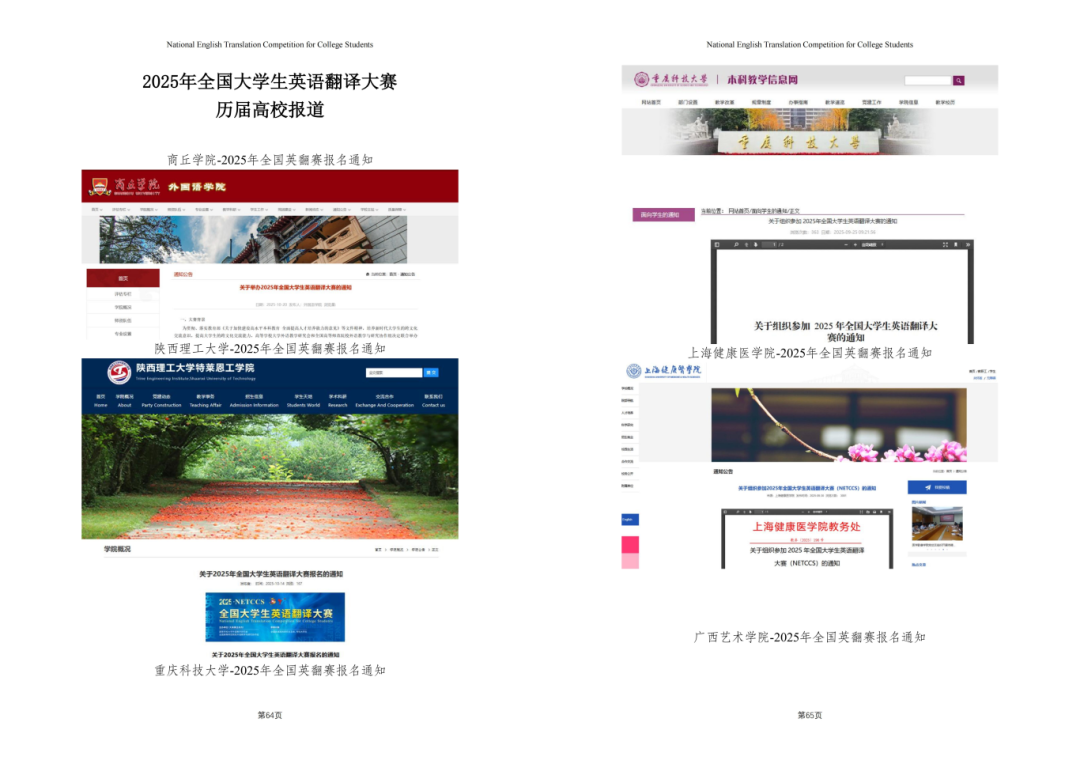Viewport: 1080px width, 764px height.
Task: Click the search input field on Shaanxi site
Action: pyautogui.click(x=394, y=372)
